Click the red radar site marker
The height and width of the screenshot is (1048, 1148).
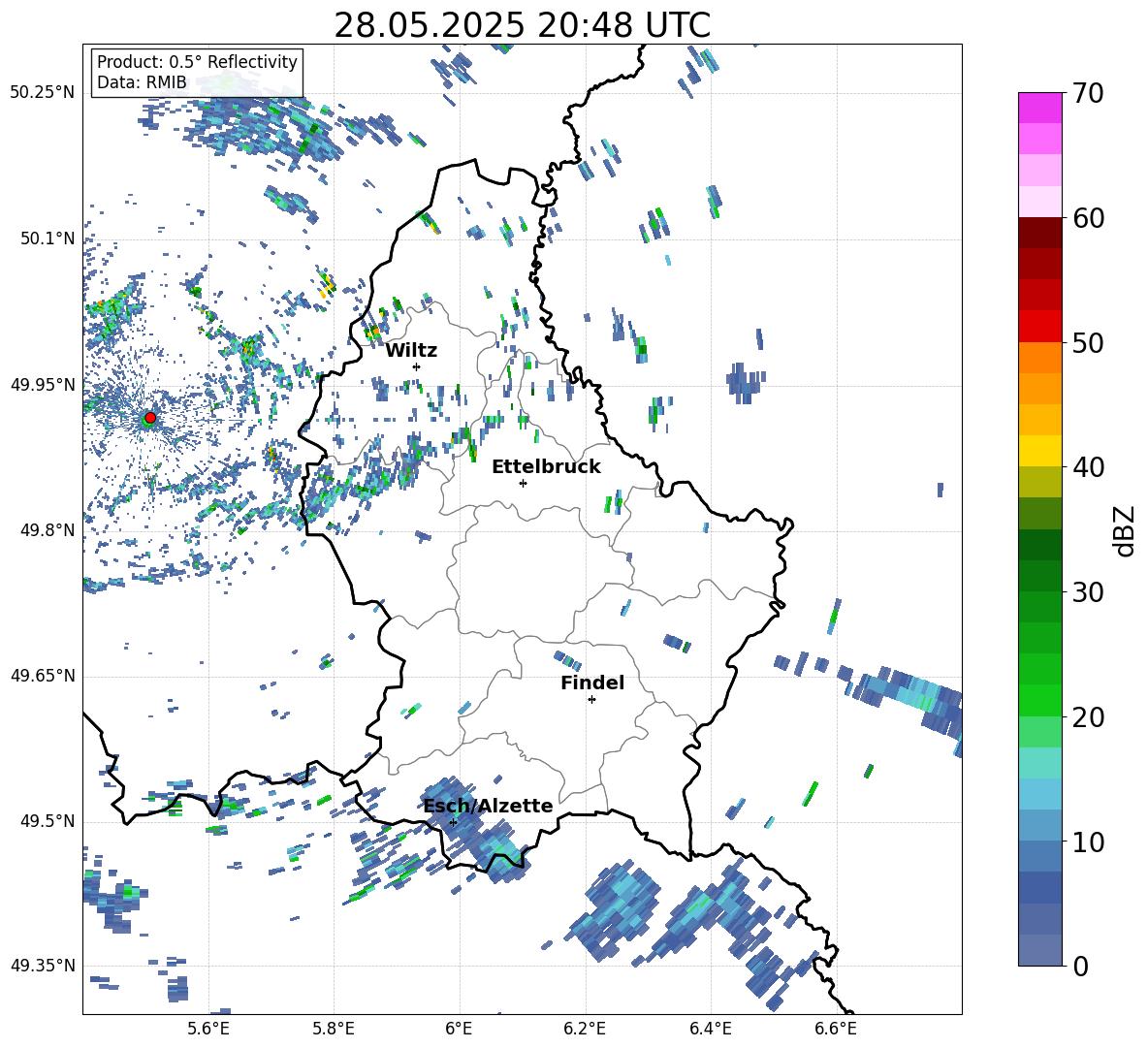coord(149,418)
